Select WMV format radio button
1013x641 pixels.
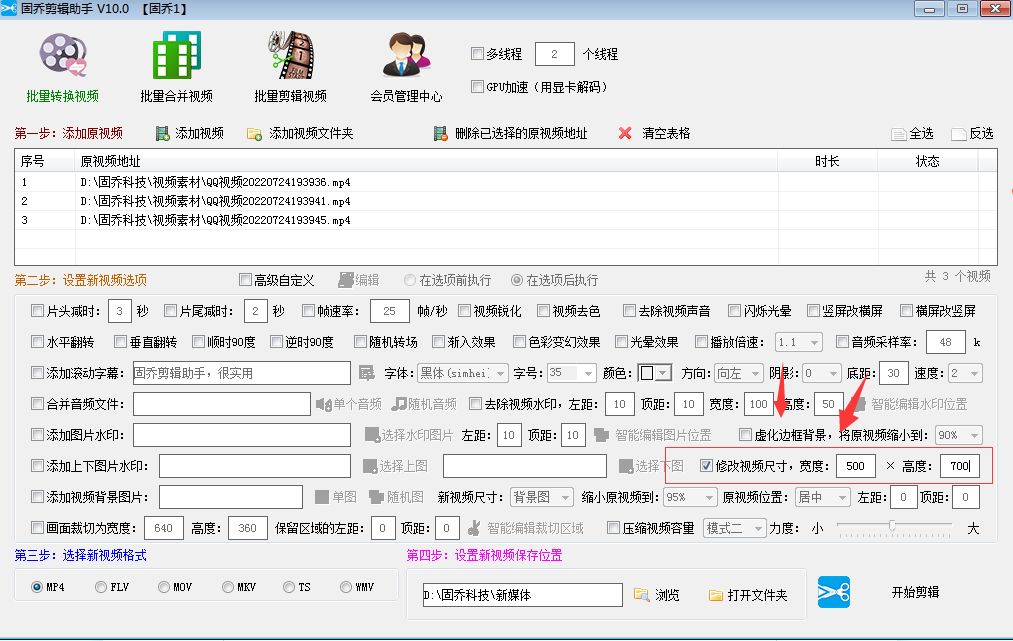coord(346,587)
